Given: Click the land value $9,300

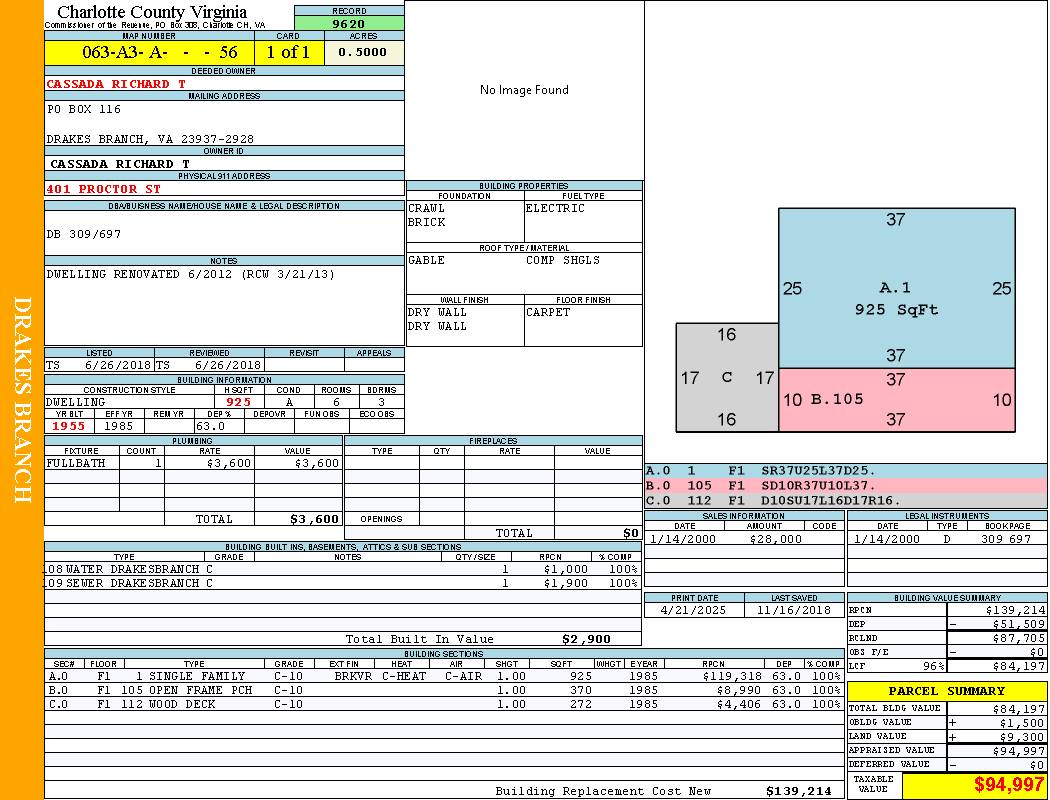Looking at the screenshot, I should coord(1022,737).
